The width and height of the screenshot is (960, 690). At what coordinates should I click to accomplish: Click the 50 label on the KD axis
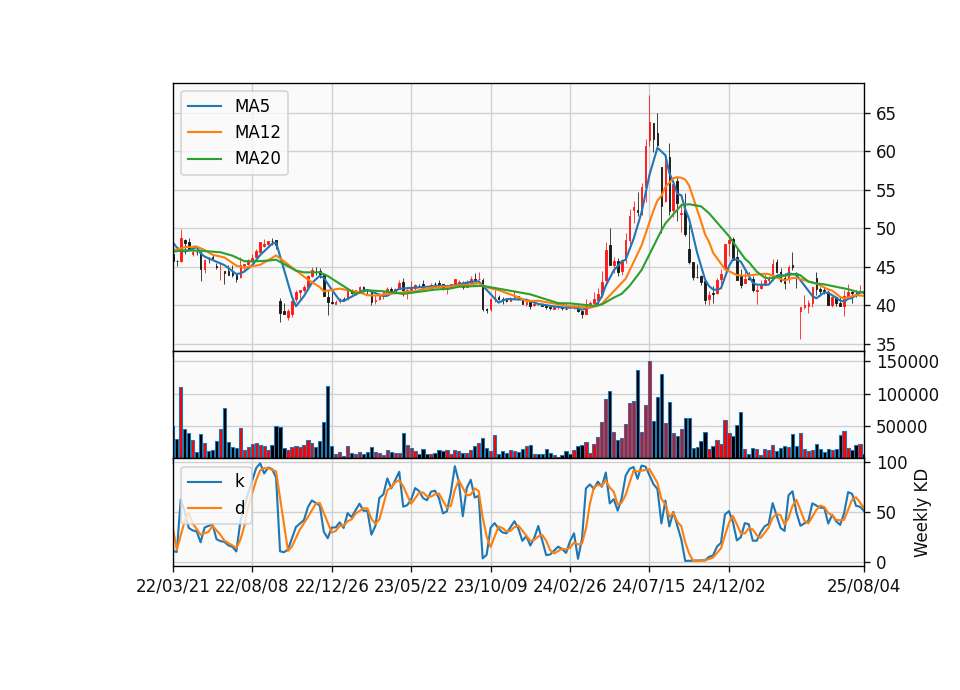[886, 513]
